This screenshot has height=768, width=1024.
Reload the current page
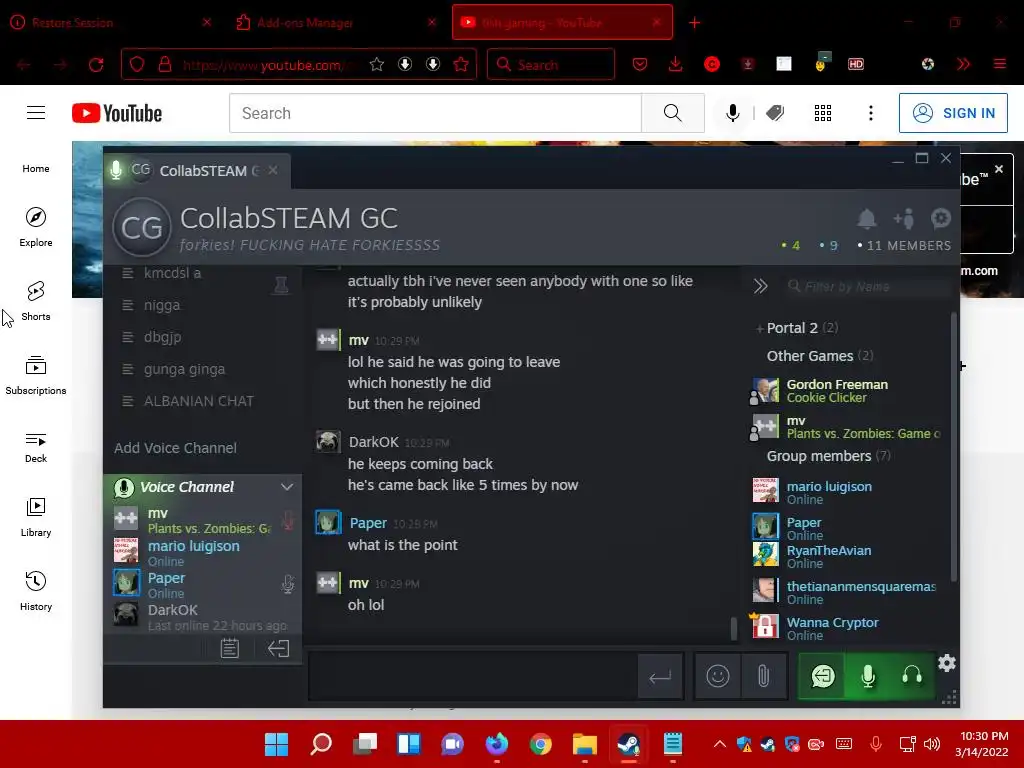point(96,65)
